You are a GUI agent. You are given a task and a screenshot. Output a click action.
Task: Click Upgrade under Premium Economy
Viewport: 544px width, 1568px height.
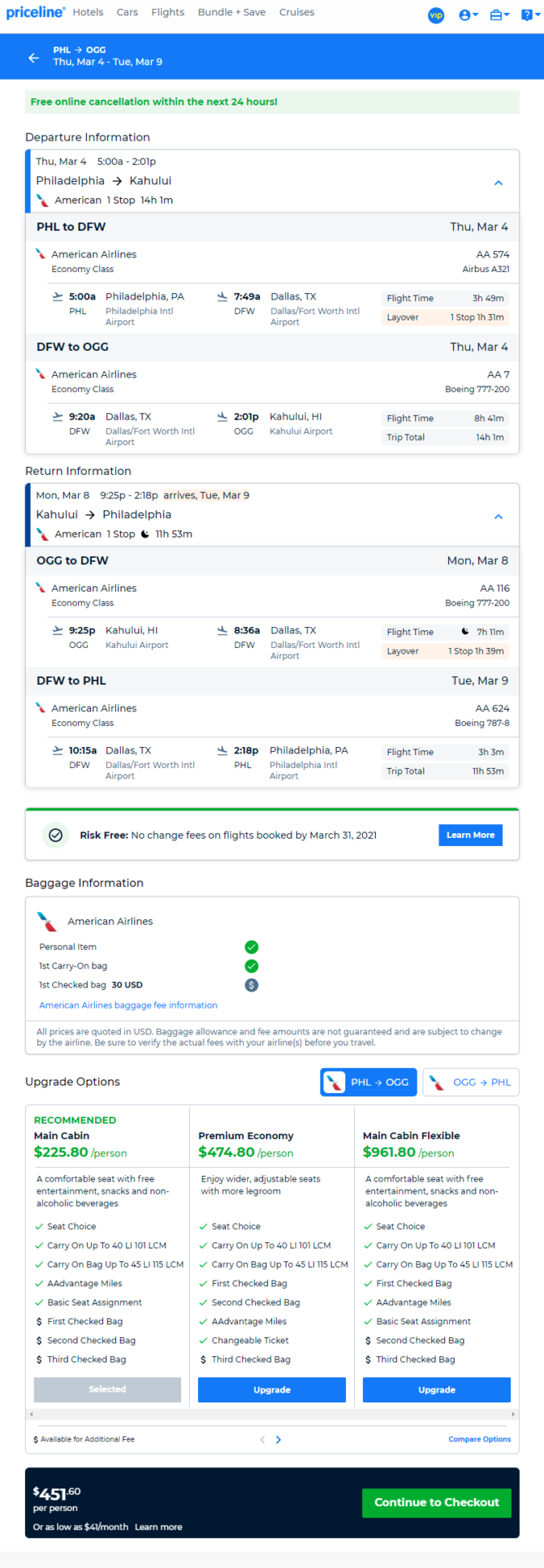click(272, 1389)
